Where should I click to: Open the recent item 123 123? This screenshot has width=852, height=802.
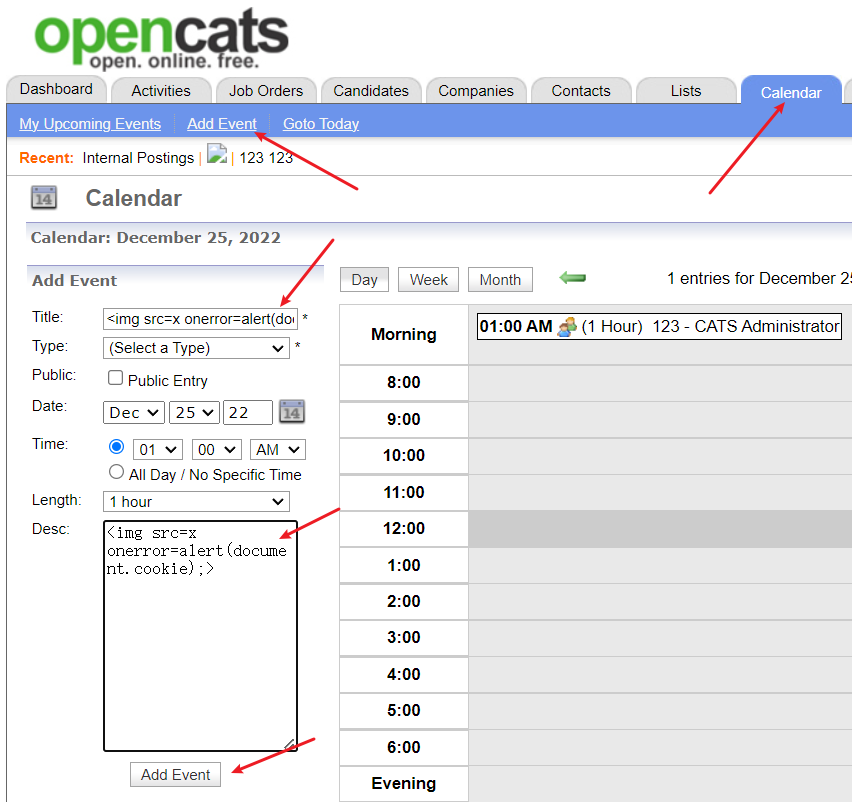266,158
